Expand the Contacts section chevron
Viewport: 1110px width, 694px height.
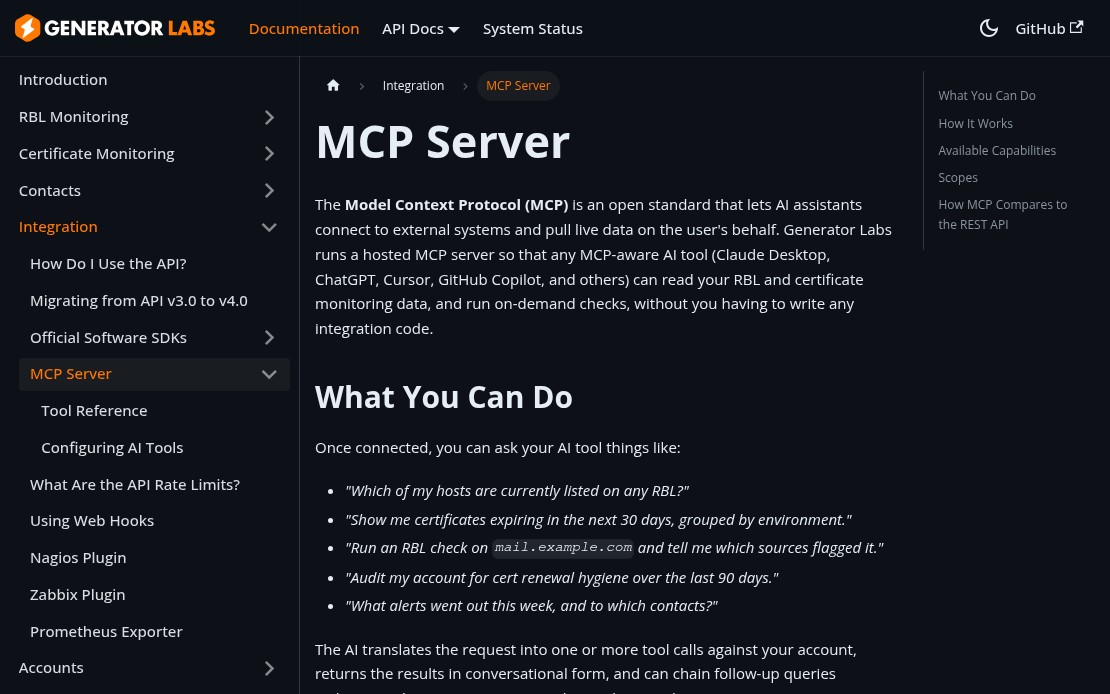(x=269, y=190)
